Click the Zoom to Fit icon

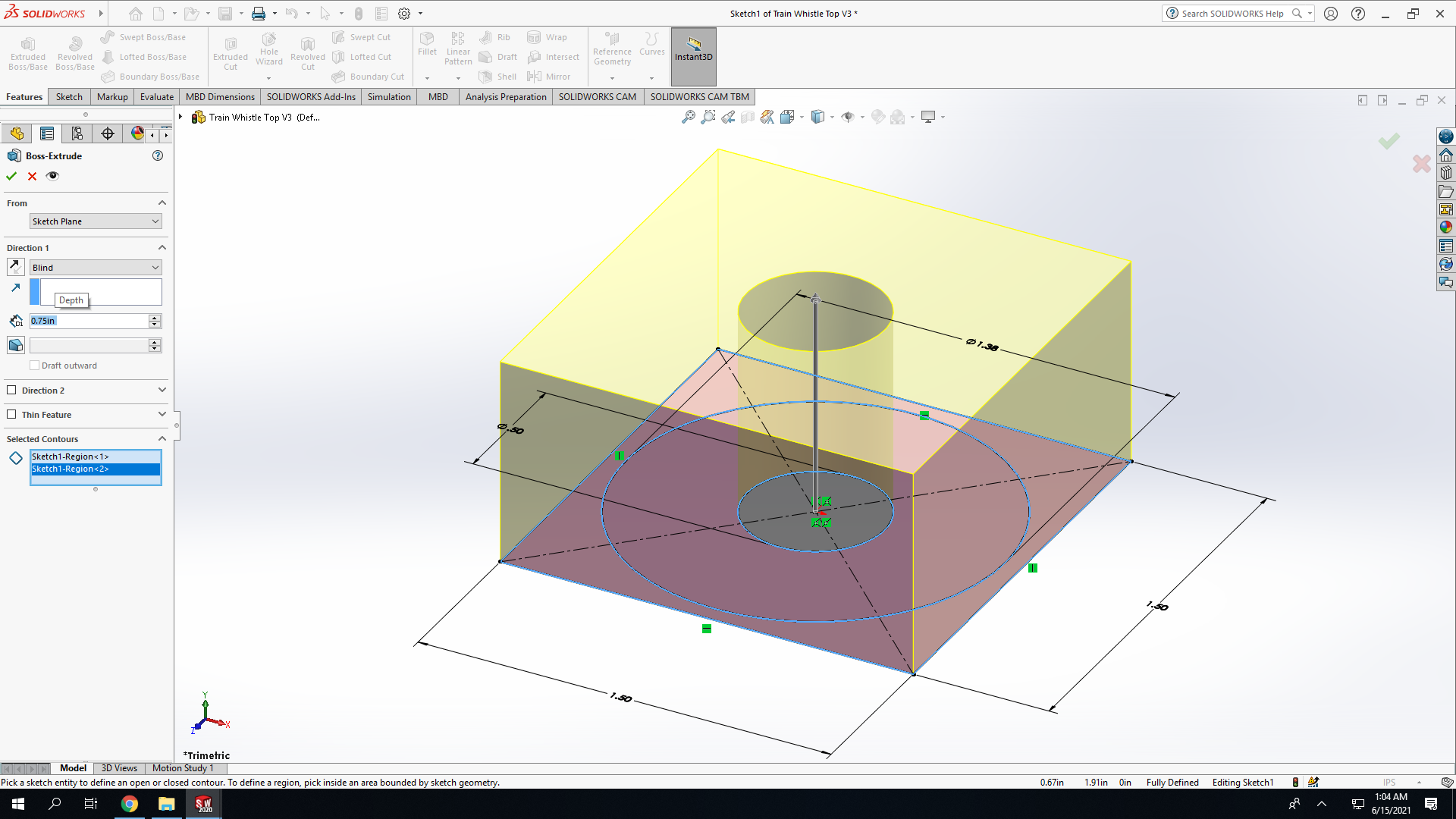[x=688, y=117]
